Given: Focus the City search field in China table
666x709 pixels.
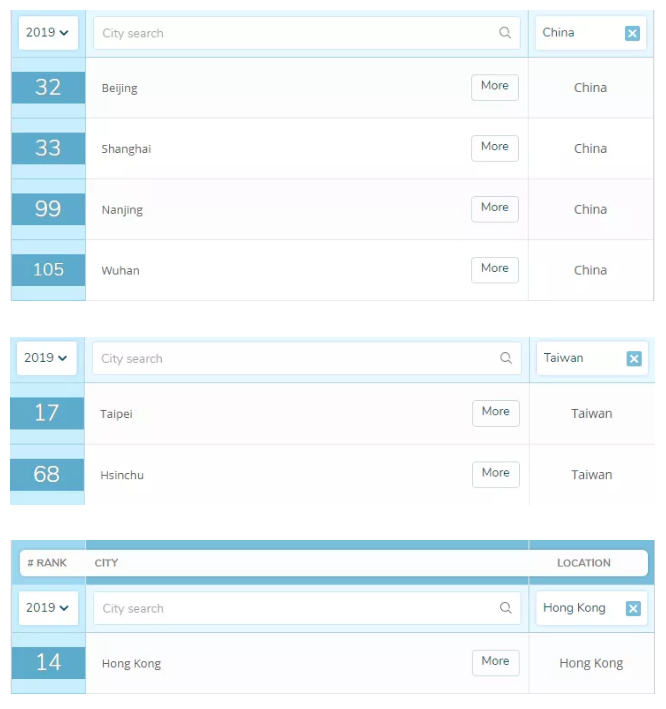Looking at the screenshot, I should pyautogui.click(x=307, y=33).
